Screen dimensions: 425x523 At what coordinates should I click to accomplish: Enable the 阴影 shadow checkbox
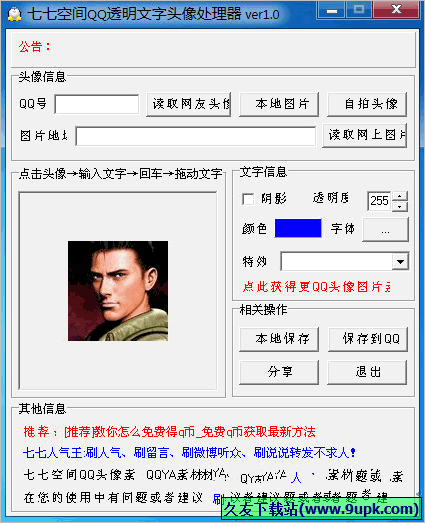click(x=248, y=199)
